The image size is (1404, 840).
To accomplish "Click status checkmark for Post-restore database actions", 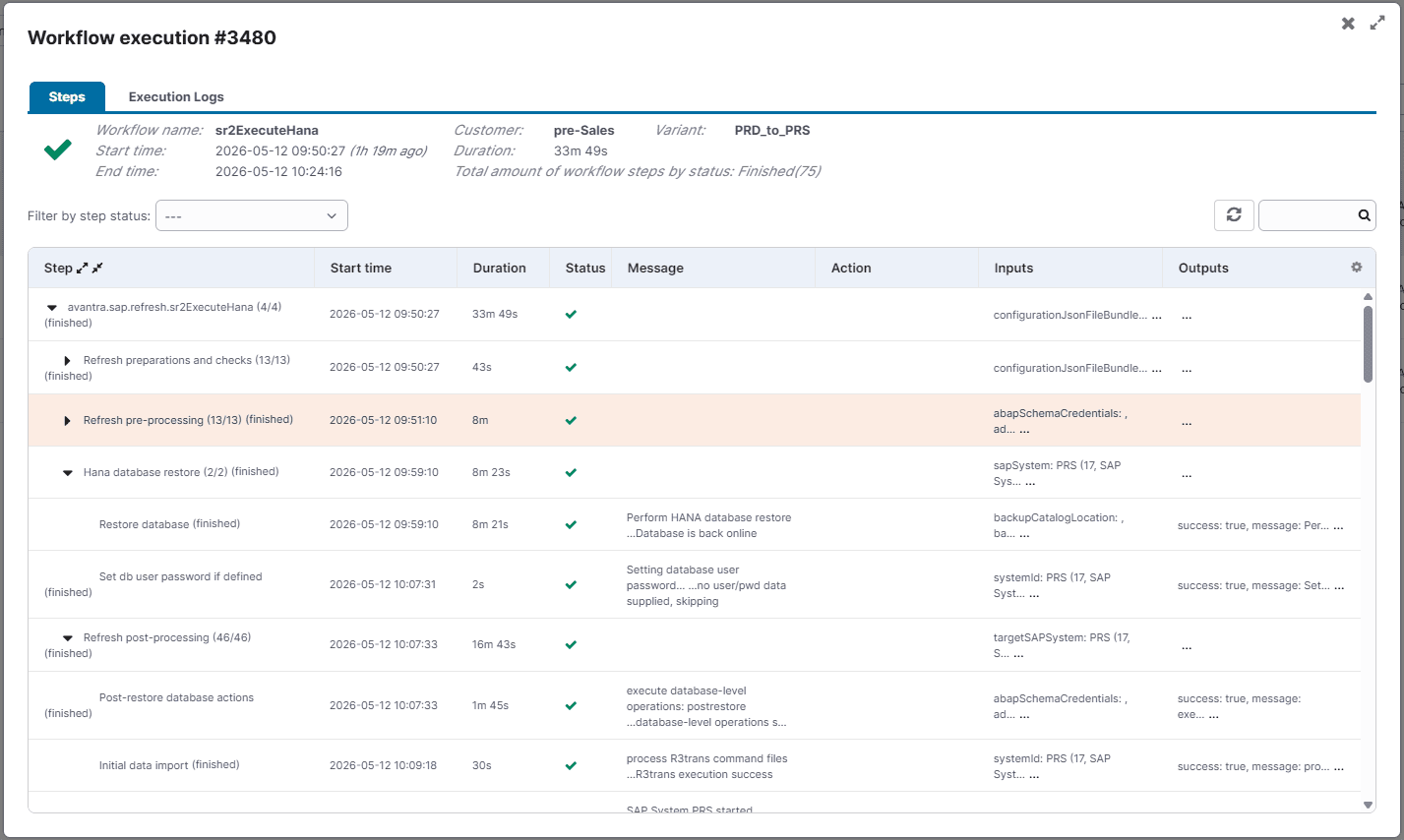I will pos(571,706).
